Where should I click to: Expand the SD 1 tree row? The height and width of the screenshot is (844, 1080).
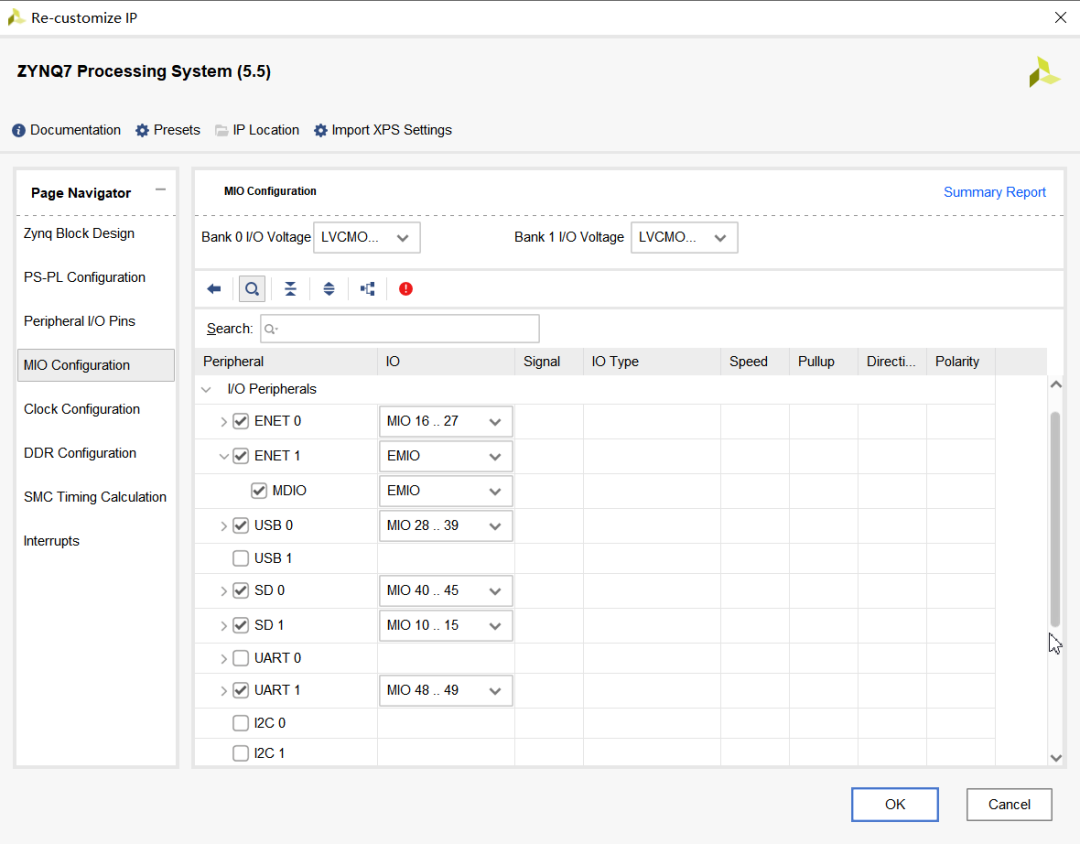pyautogui.click(x=223, y=626)
